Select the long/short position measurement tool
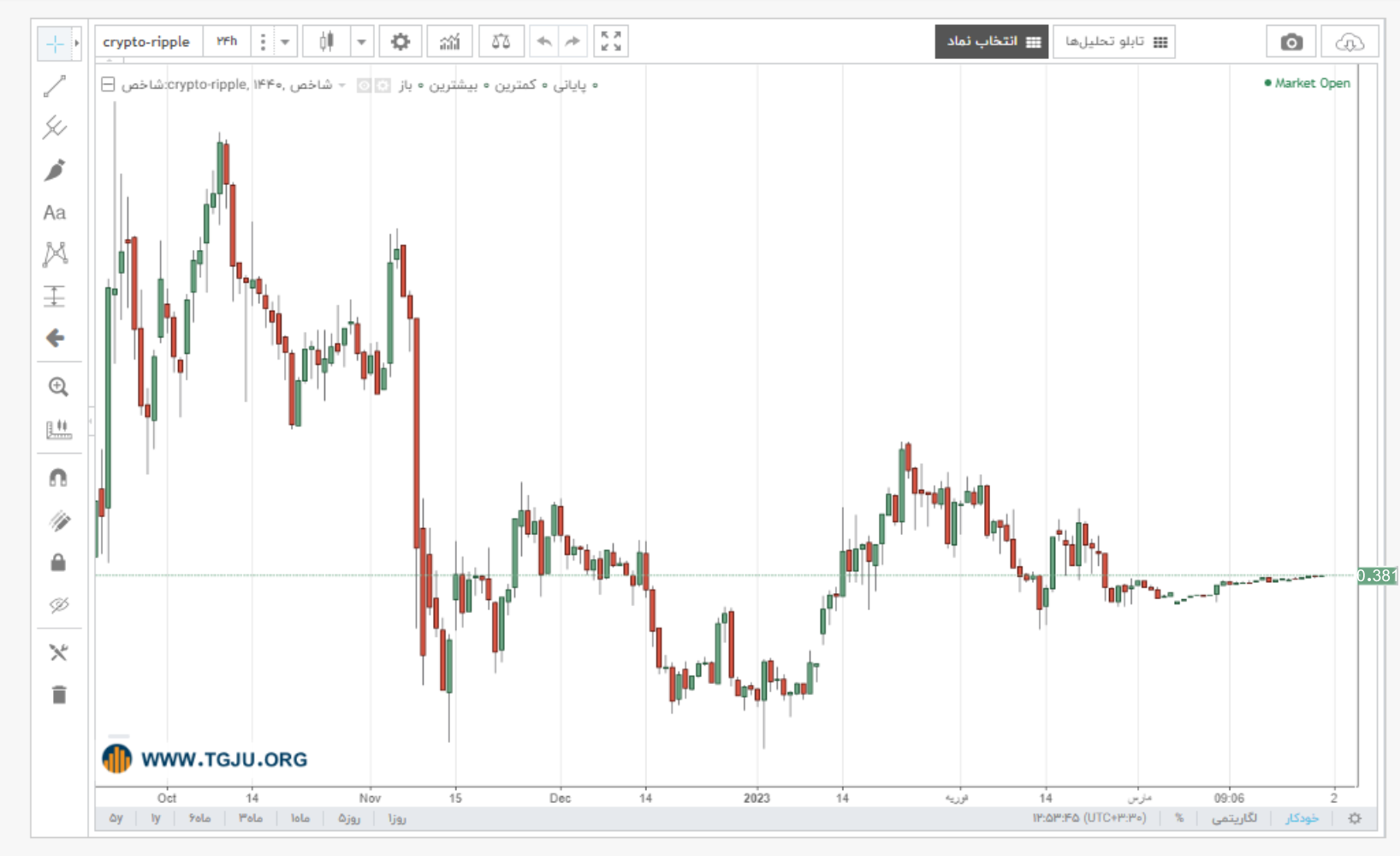Screen dimensions: 1400x856 click(55, 296)
